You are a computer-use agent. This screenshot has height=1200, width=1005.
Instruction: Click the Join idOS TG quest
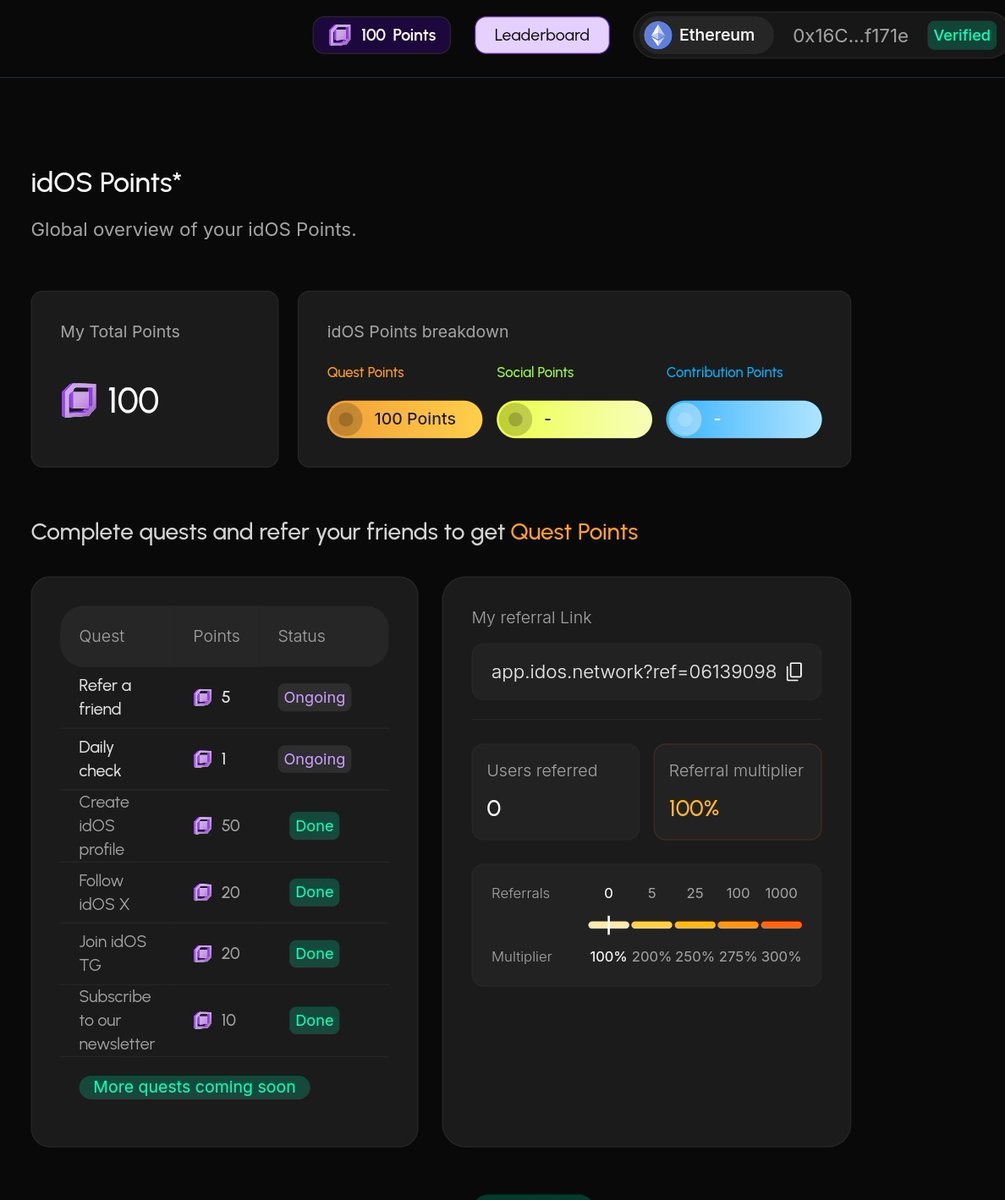click(x=113, y=953)
